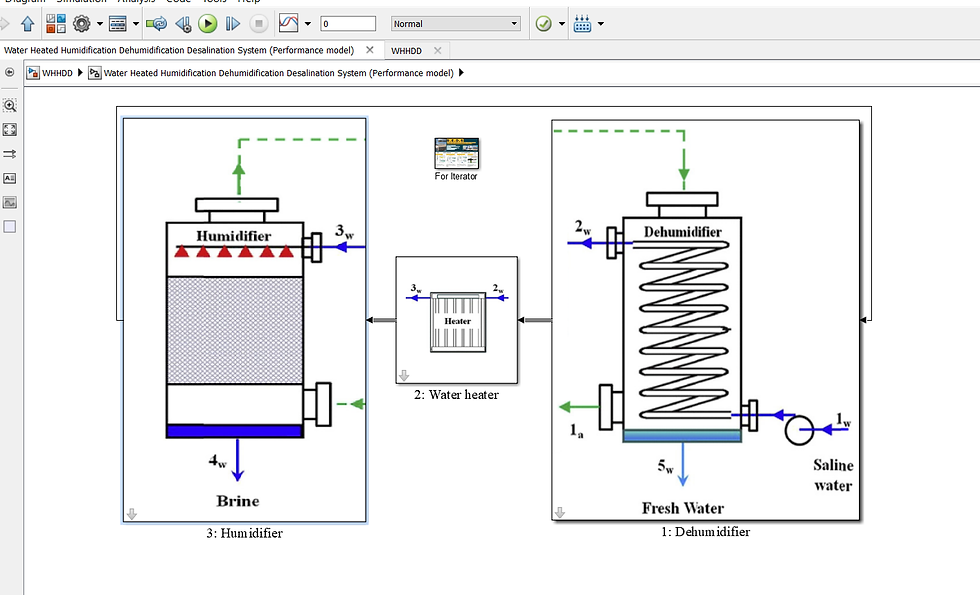
Task: Expand the arrow after Performance model breadcrumb
Action: point(461,72)
